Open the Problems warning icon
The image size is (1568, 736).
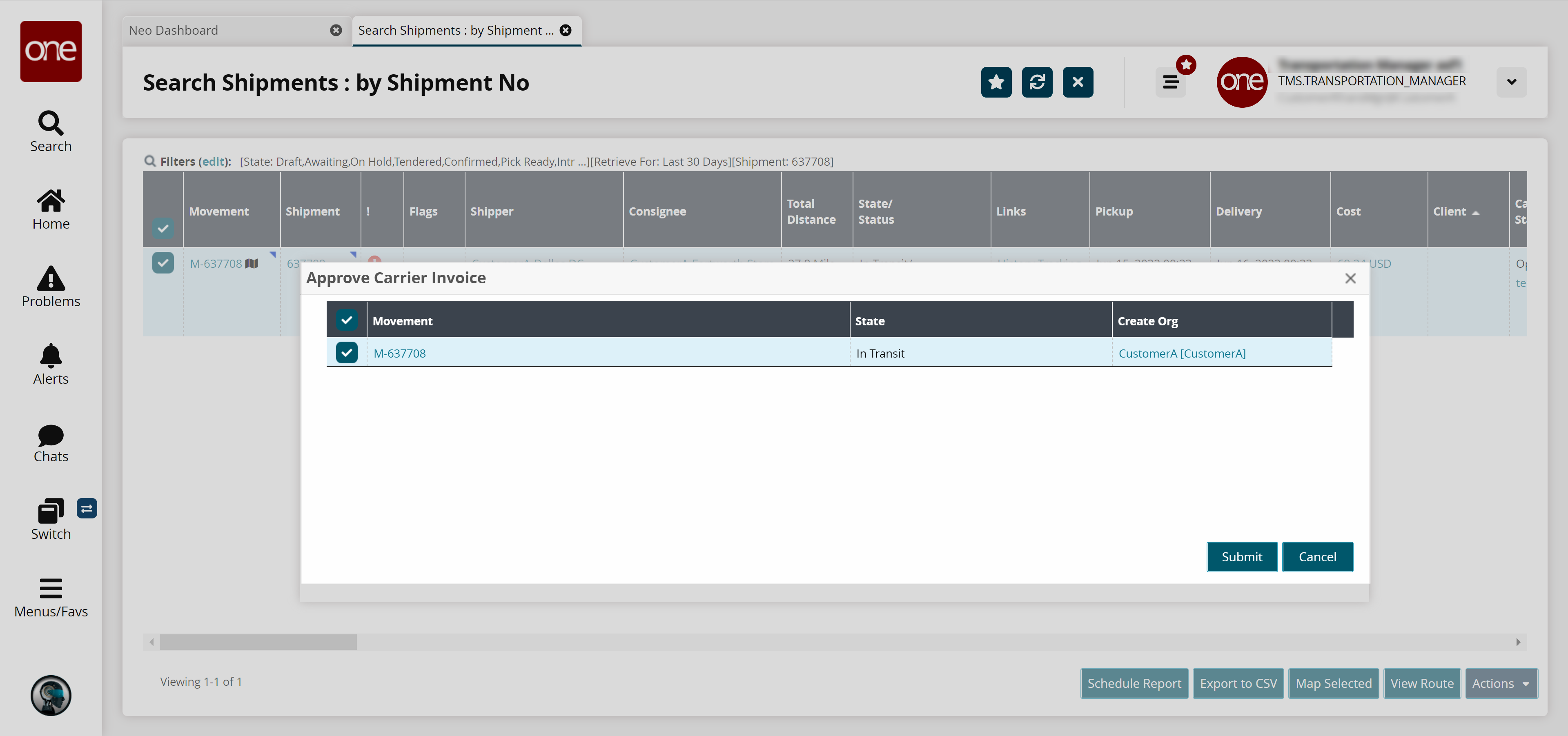pos(51,278)
